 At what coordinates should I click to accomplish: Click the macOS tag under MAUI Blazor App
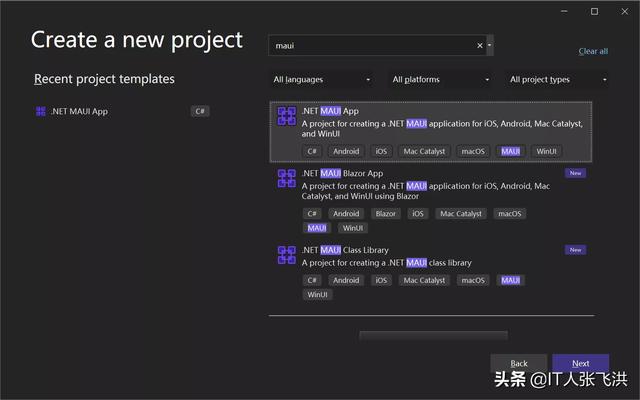510,214
